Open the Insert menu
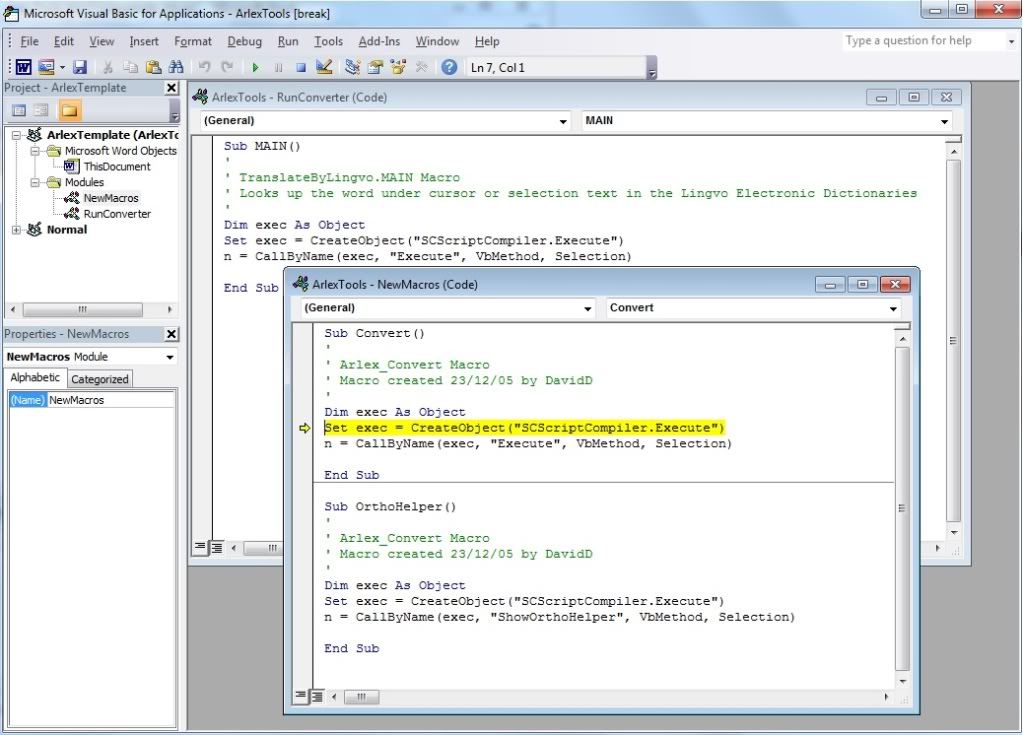 [x=144, y=41]
